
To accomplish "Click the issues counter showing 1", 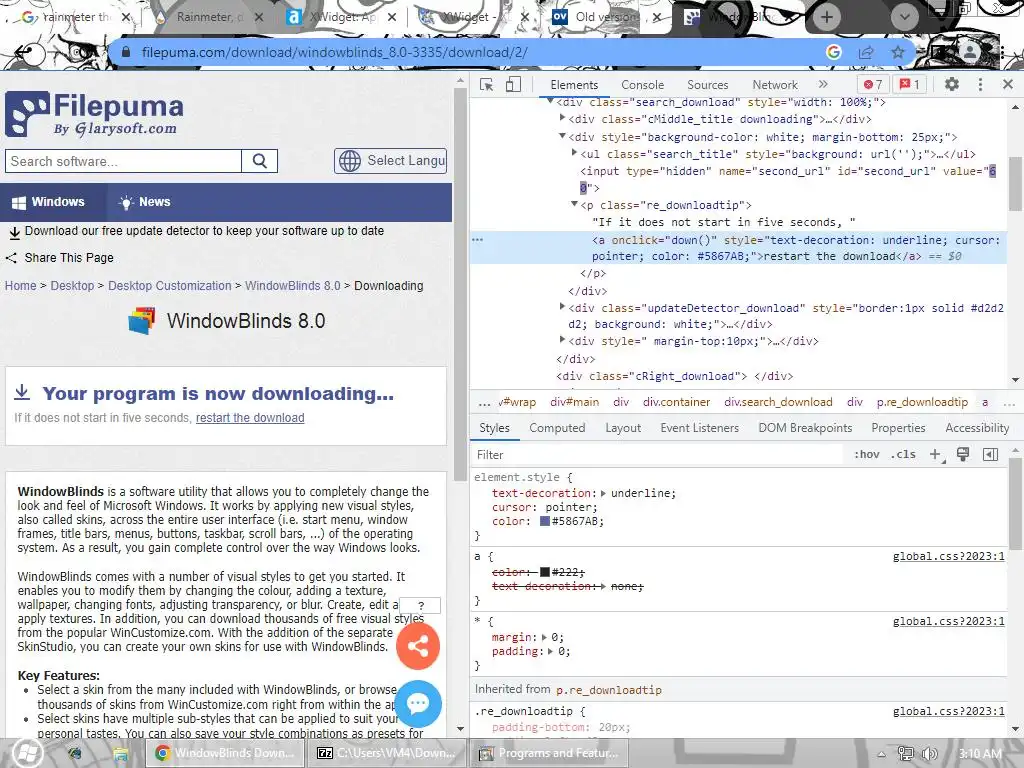I will pyautogui.click(x=910, y=84).
